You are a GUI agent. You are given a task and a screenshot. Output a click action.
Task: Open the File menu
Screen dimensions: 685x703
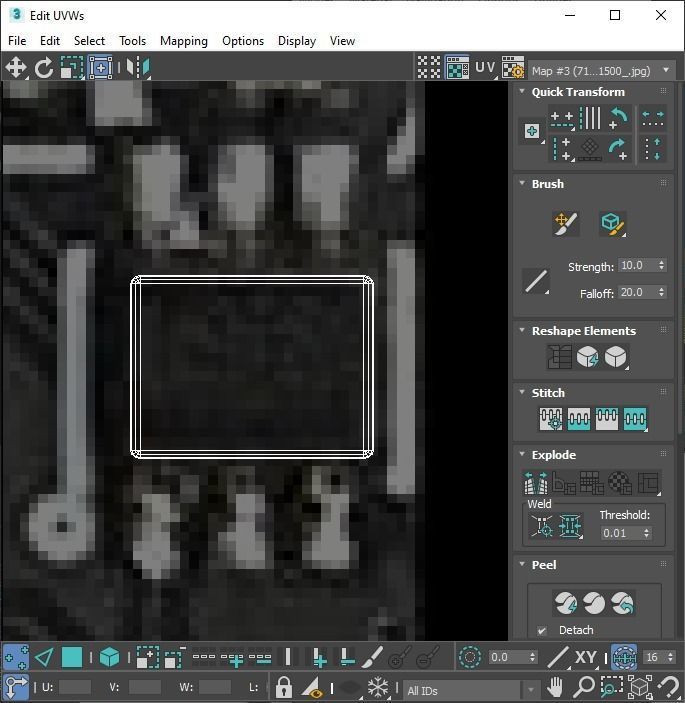17,41
